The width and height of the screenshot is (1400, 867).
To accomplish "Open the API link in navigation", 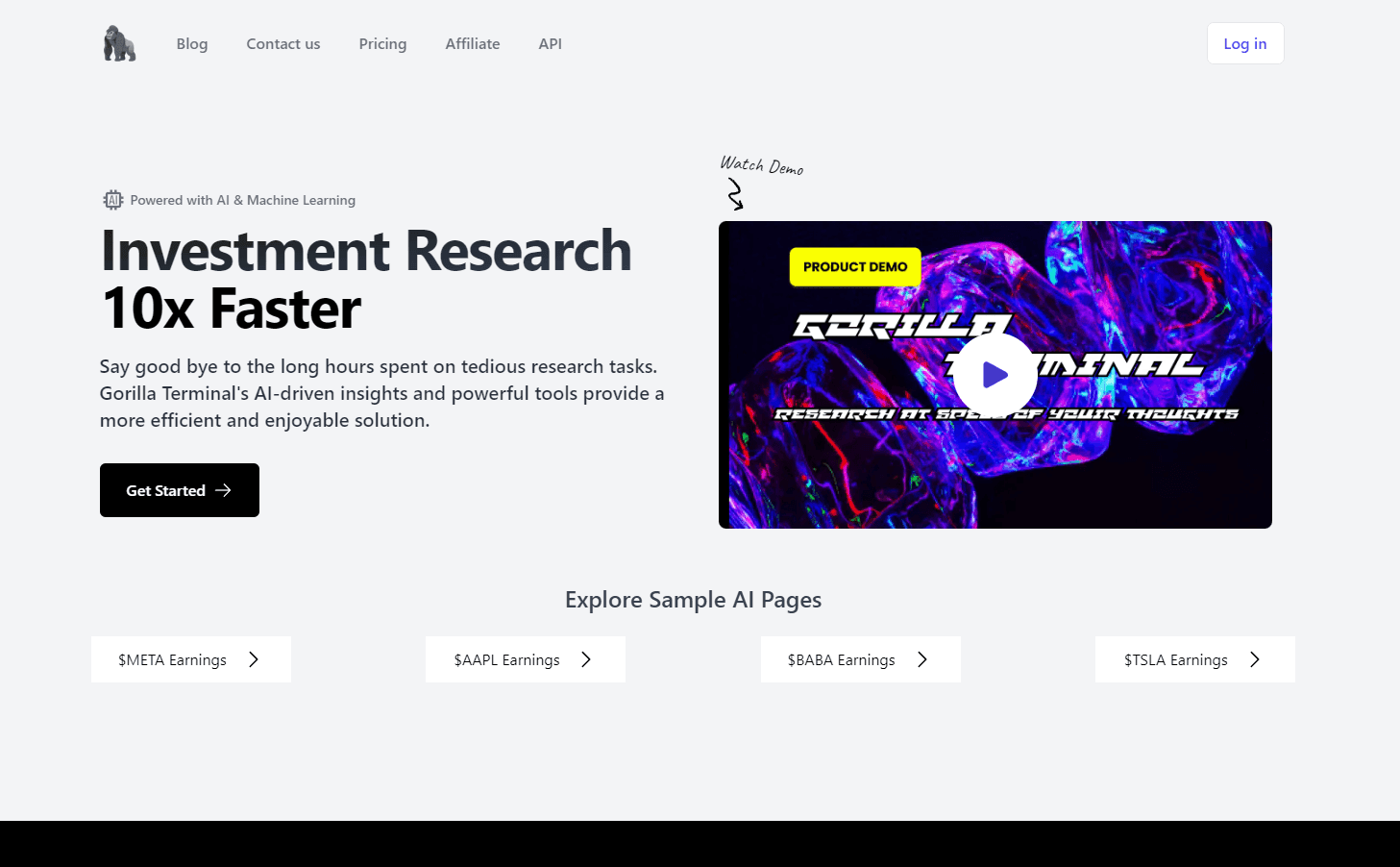I will [551, 44].
